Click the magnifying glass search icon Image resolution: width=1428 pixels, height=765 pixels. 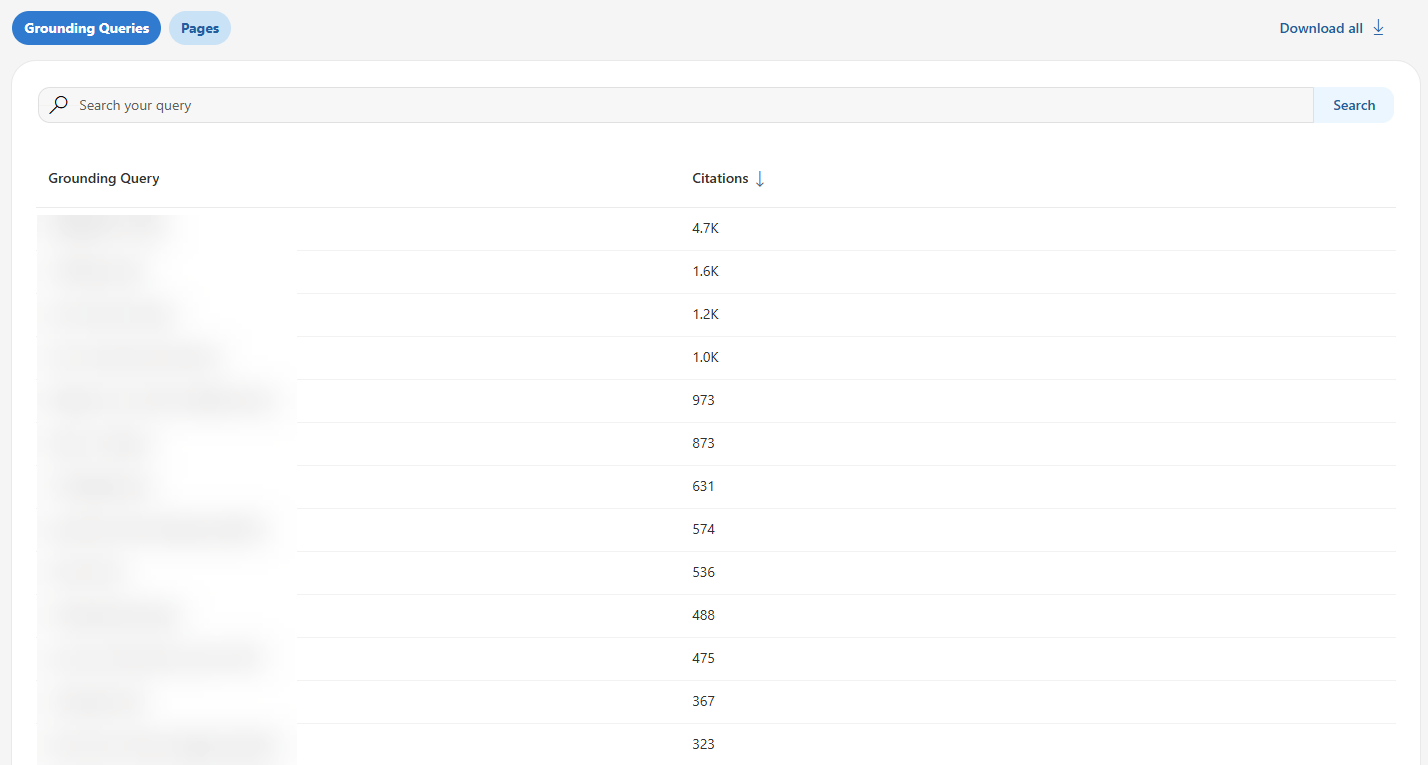[58, 104]
